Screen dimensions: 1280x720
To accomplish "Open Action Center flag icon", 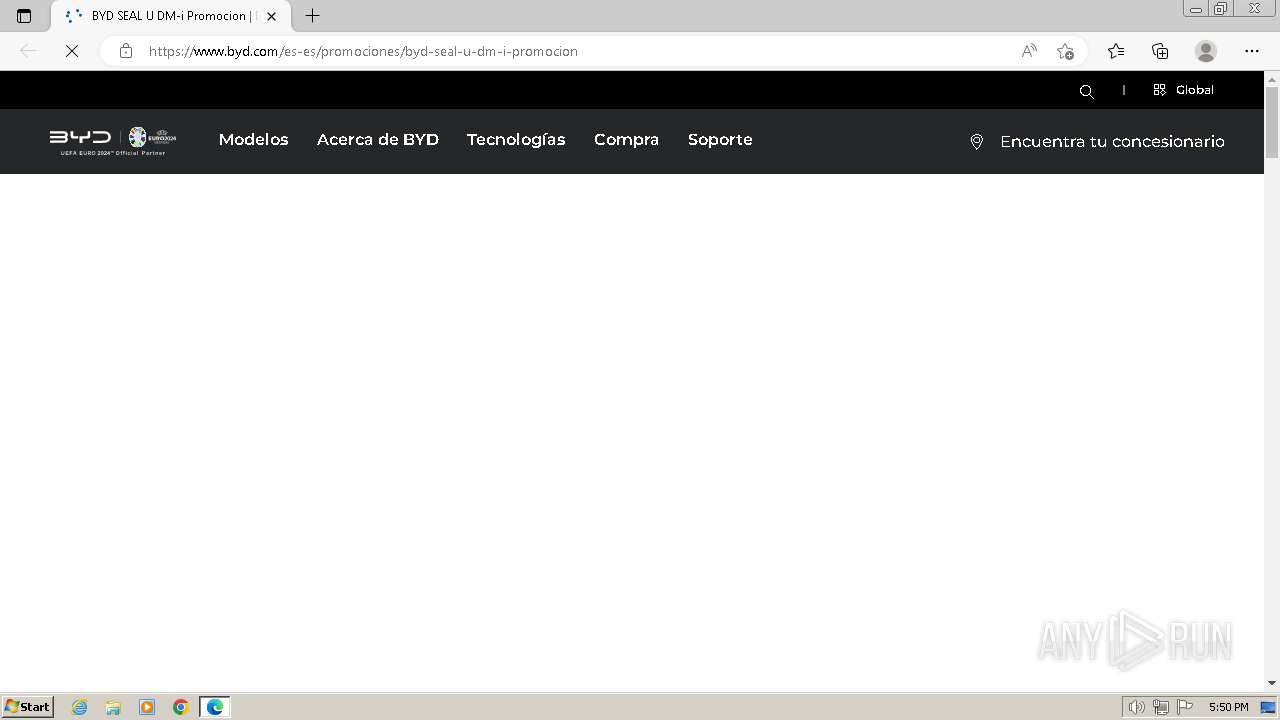I will tap(1185, 707).
